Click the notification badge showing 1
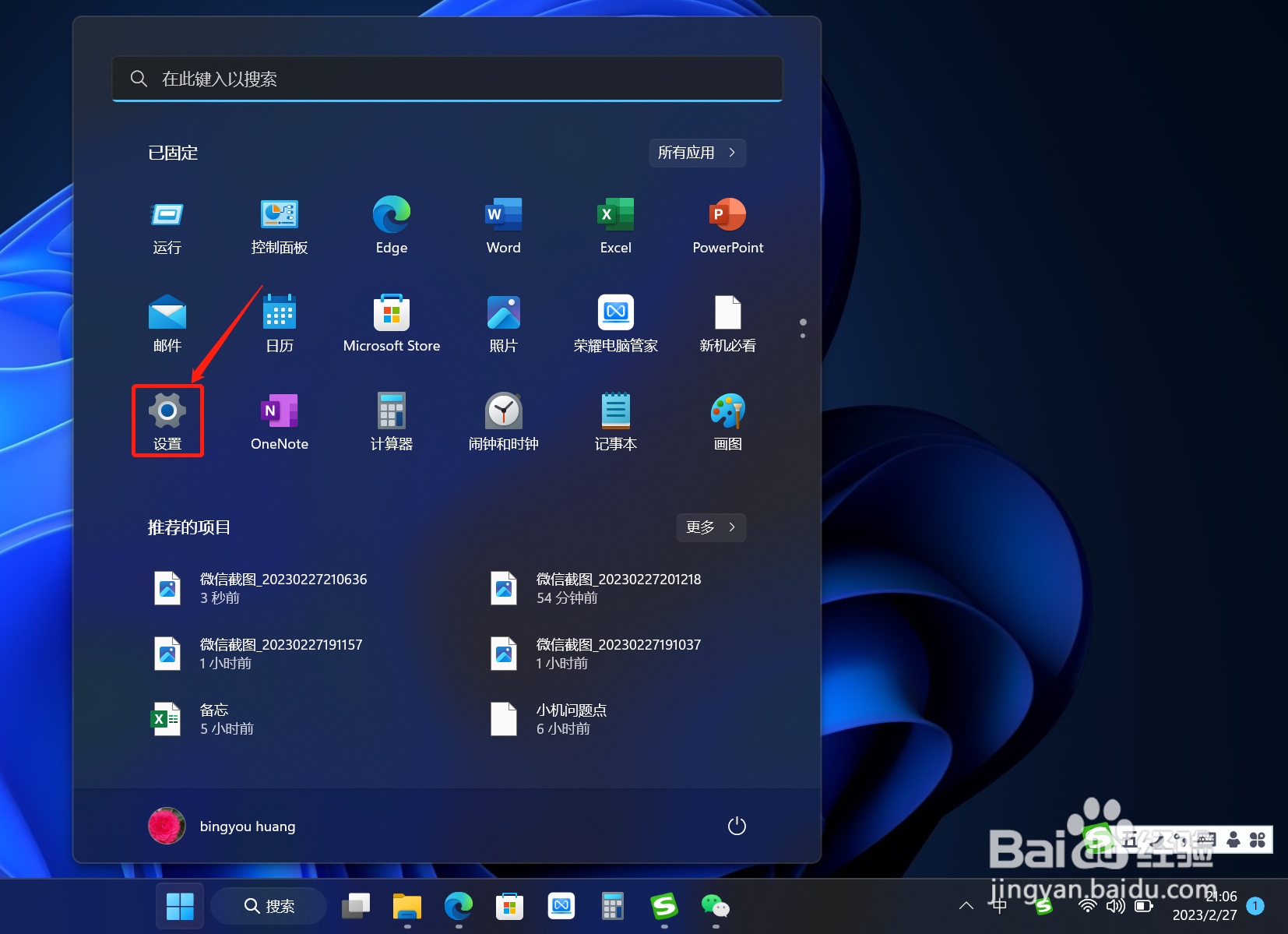The image size is (1288, 934). (x=1255, y=906)
